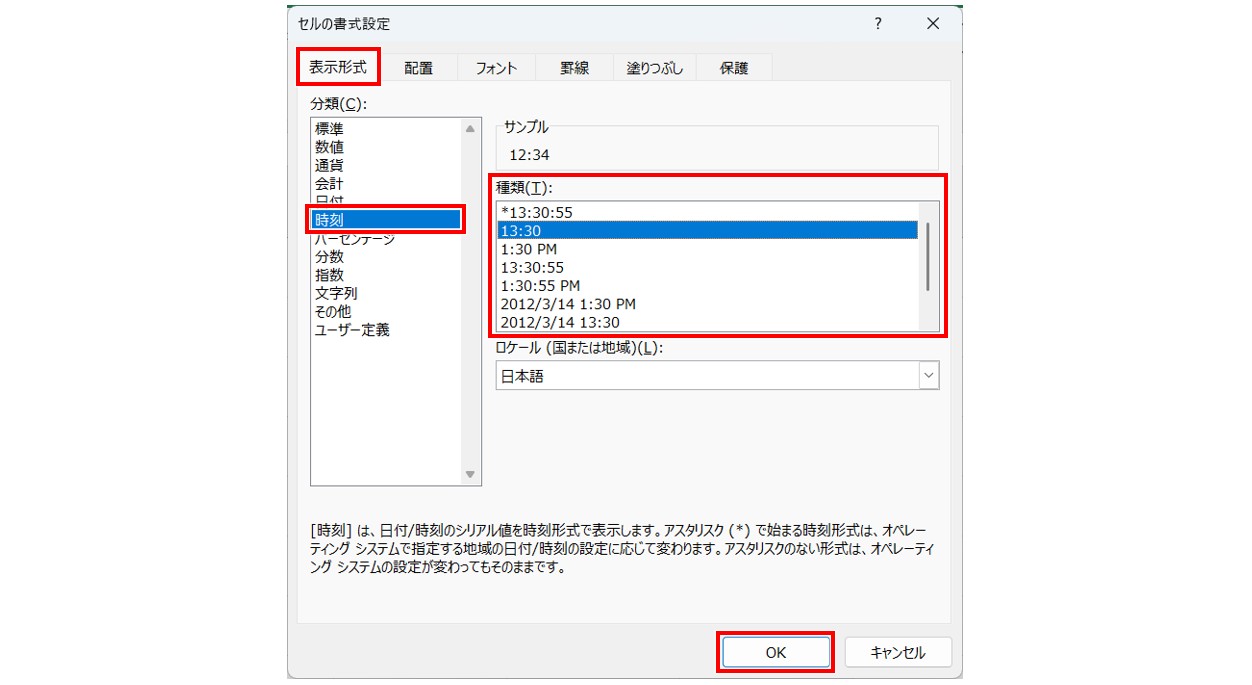This screenshot has width=1252, height=685.
Task: Switch to the 表示形式 tab
Action: coord(338,68)
